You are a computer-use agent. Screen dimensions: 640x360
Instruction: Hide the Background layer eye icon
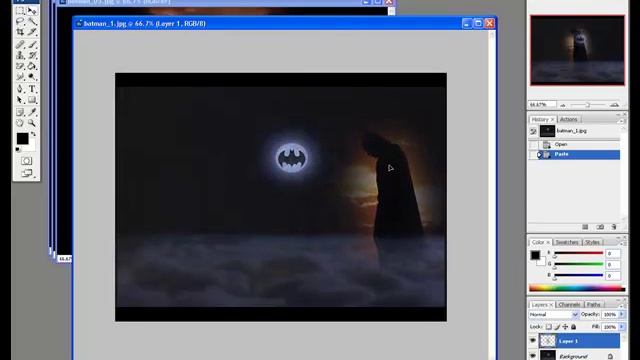point(533,356)
